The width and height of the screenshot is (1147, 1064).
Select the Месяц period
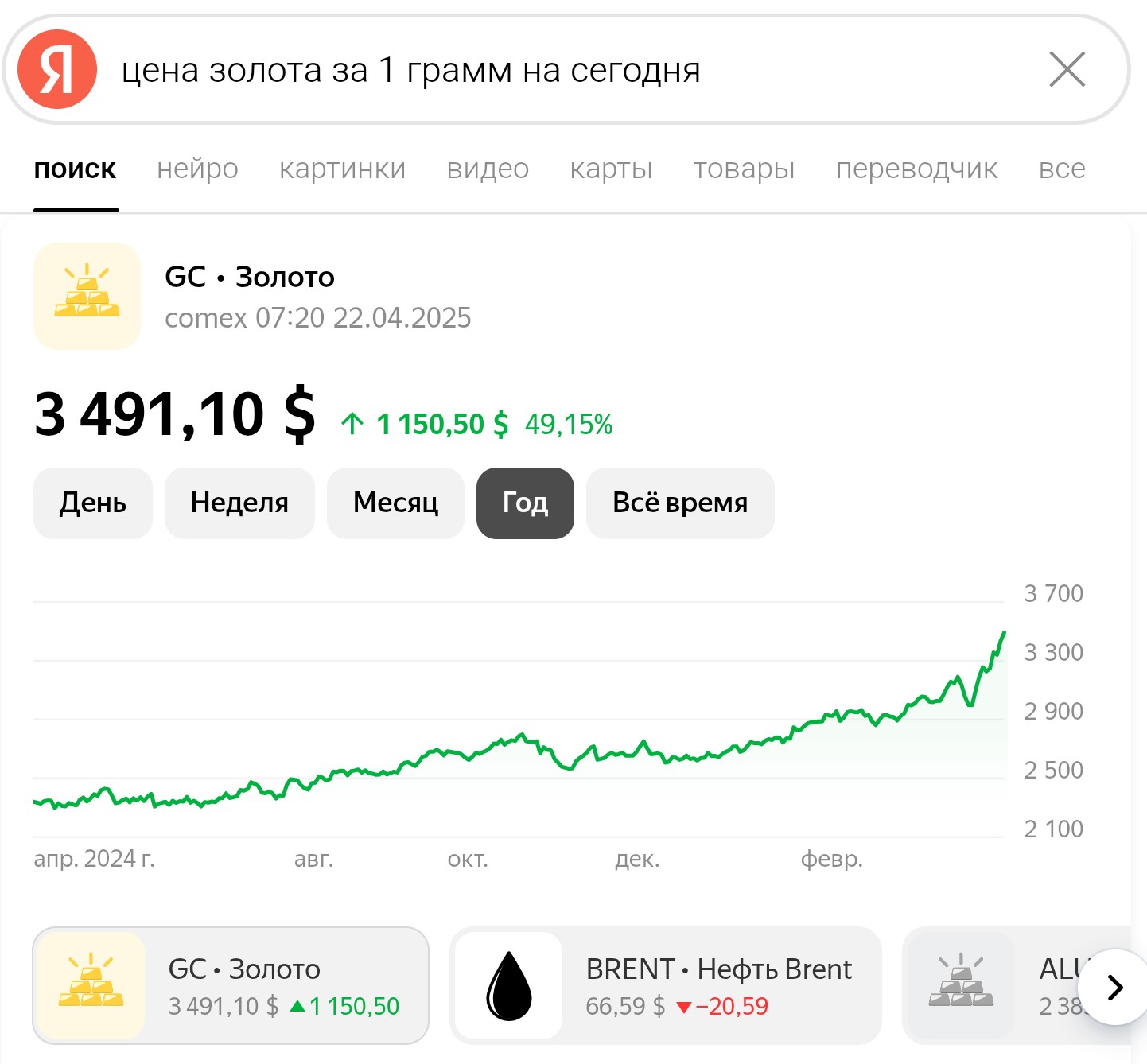tap(395, 503)
